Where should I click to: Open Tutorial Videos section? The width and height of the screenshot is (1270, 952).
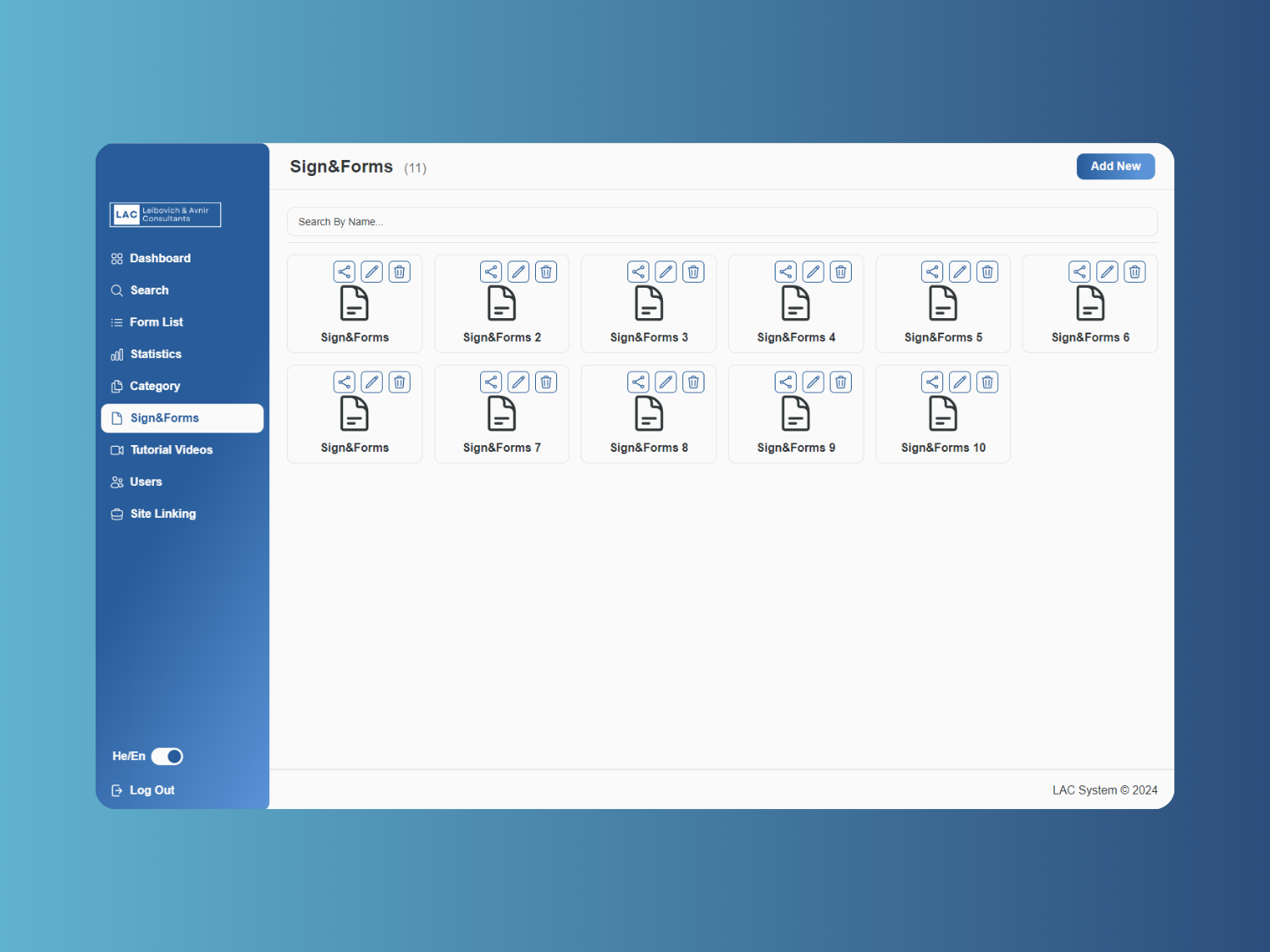171,450
